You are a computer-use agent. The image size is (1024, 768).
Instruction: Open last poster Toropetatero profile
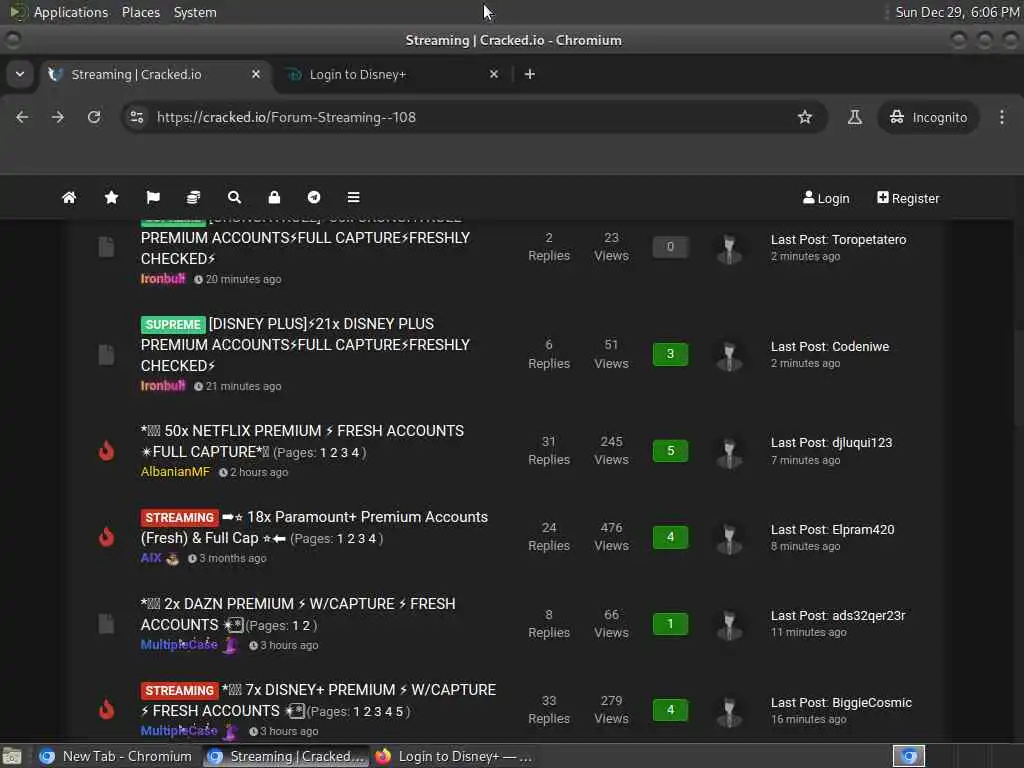pos(869,240)
